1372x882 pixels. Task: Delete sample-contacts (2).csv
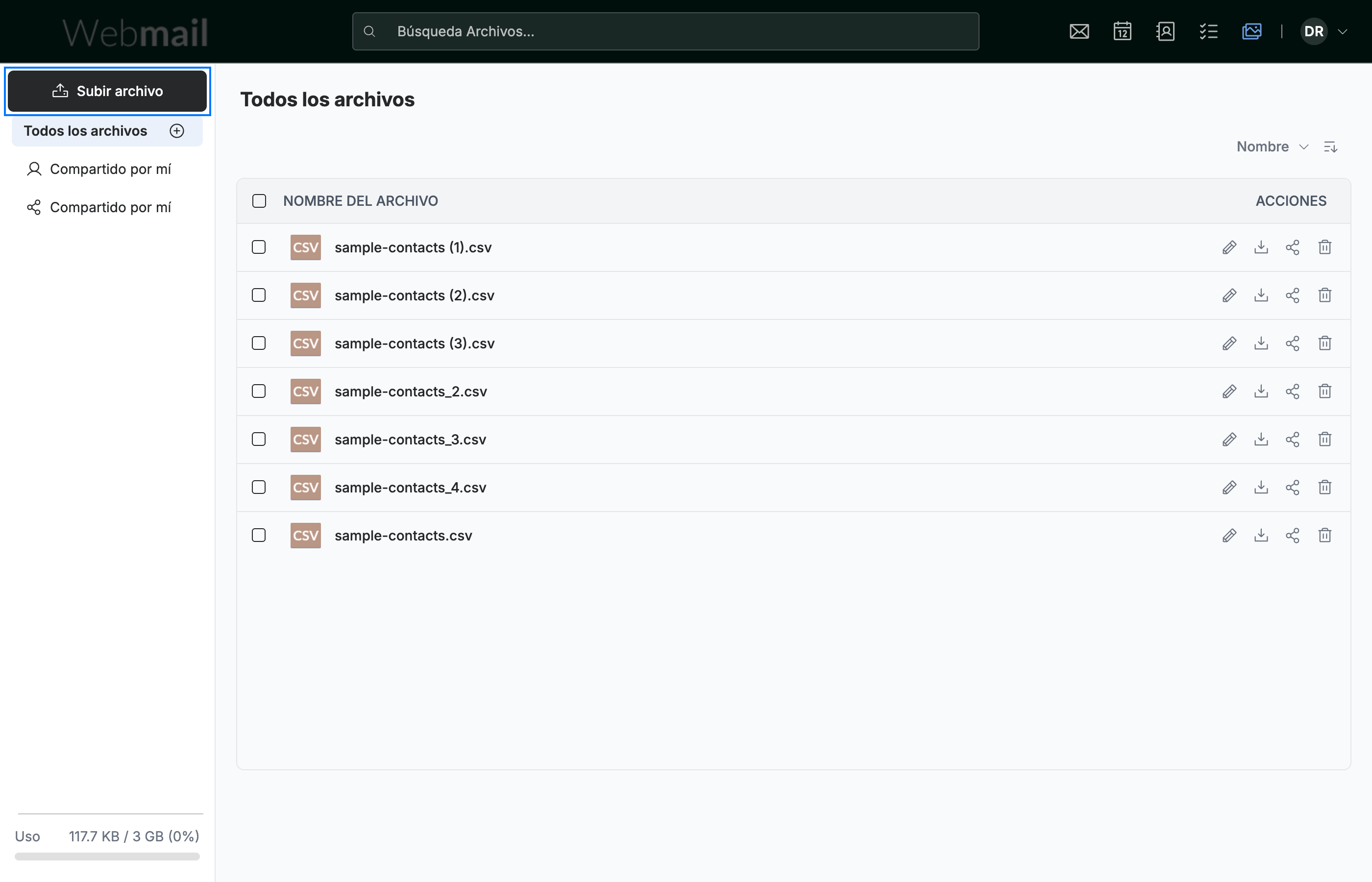1324,295
